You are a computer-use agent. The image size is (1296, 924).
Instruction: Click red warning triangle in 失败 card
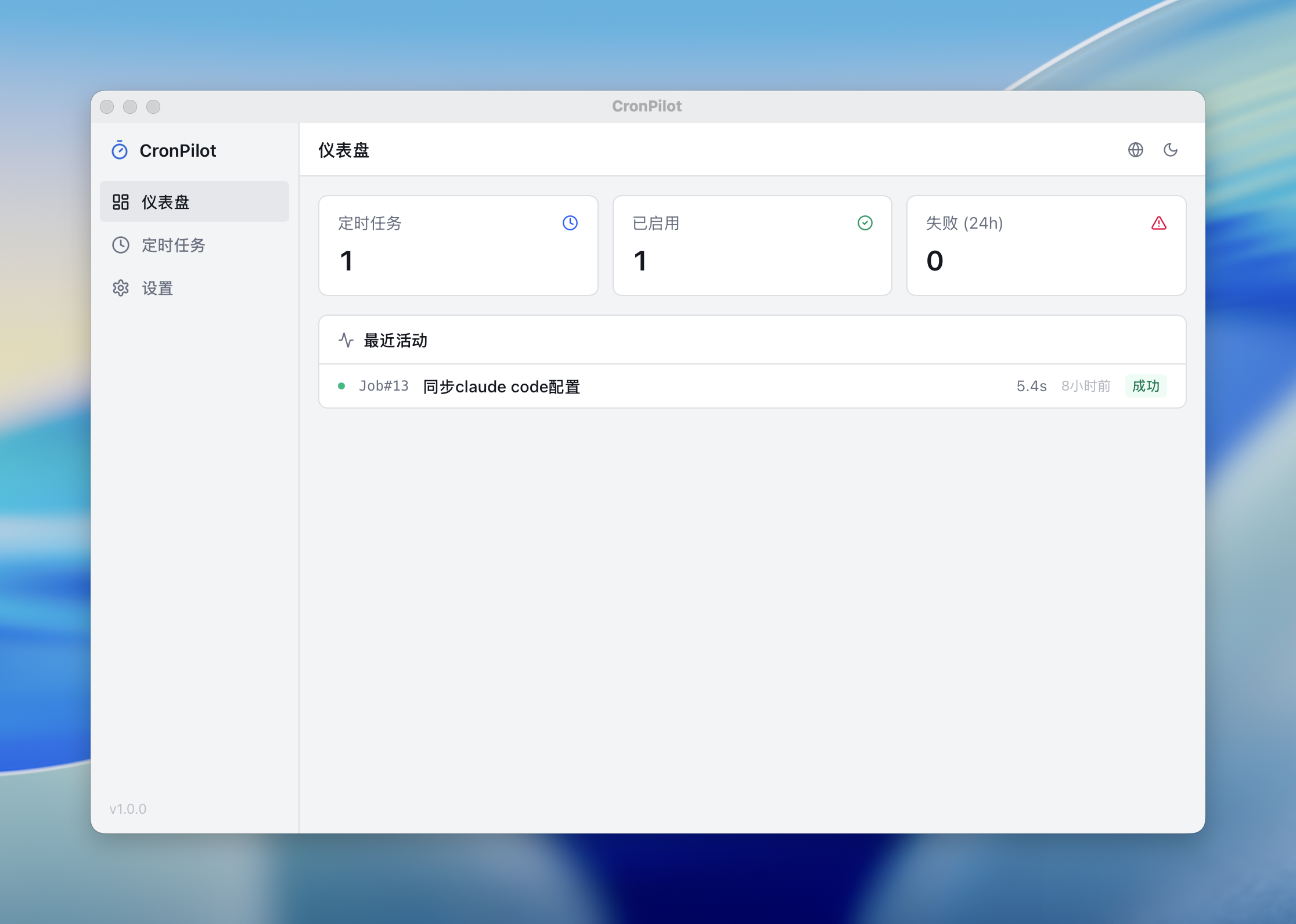(x=1158, y=223)
